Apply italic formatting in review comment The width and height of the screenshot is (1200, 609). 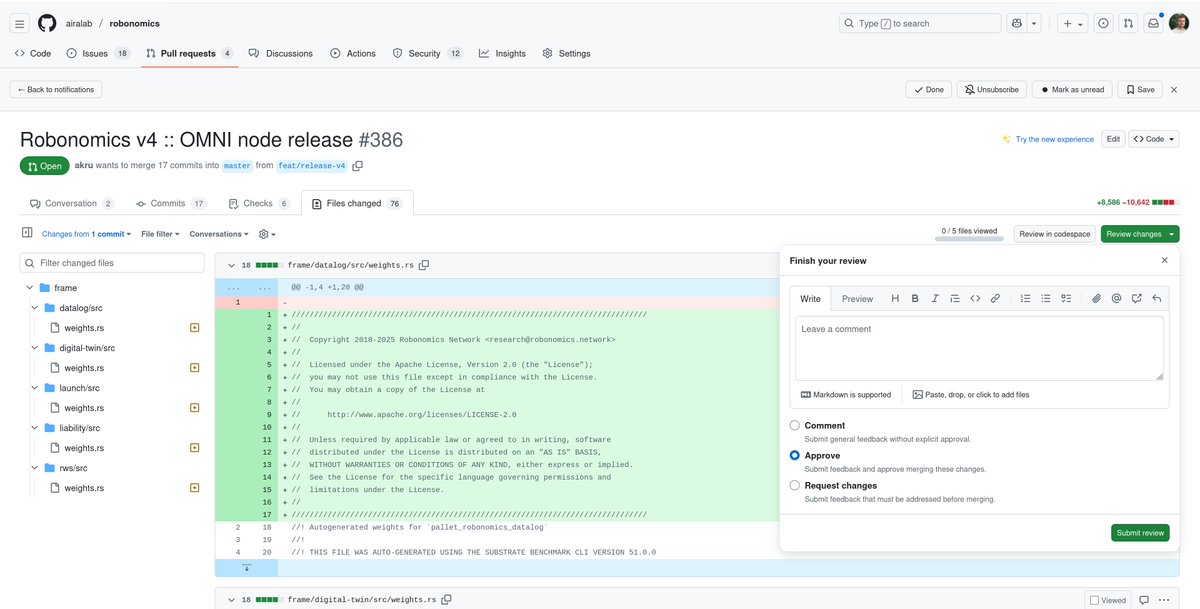935,298
